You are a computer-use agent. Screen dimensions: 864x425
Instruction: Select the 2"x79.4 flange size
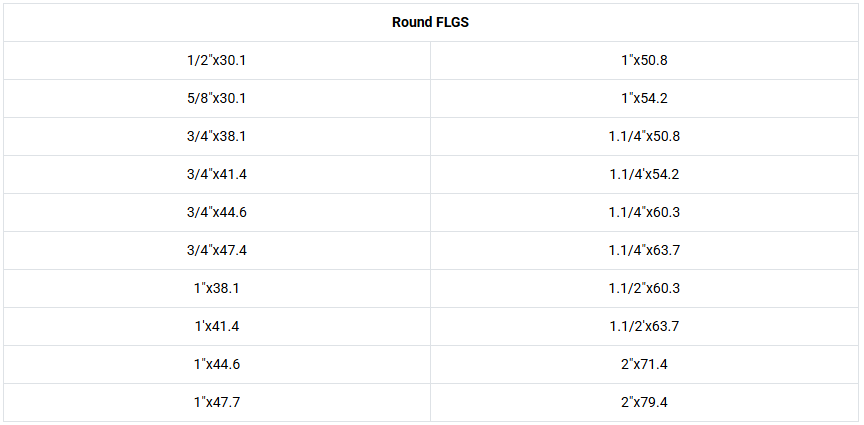click(644, 402)
